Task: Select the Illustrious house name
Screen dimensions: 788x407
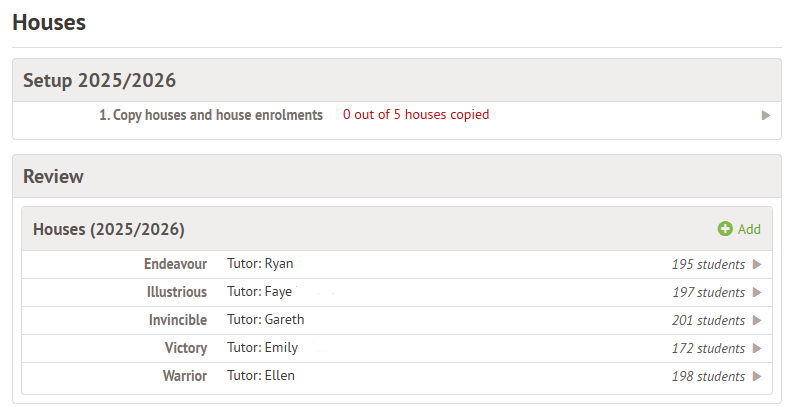Action: coord(177,292)
